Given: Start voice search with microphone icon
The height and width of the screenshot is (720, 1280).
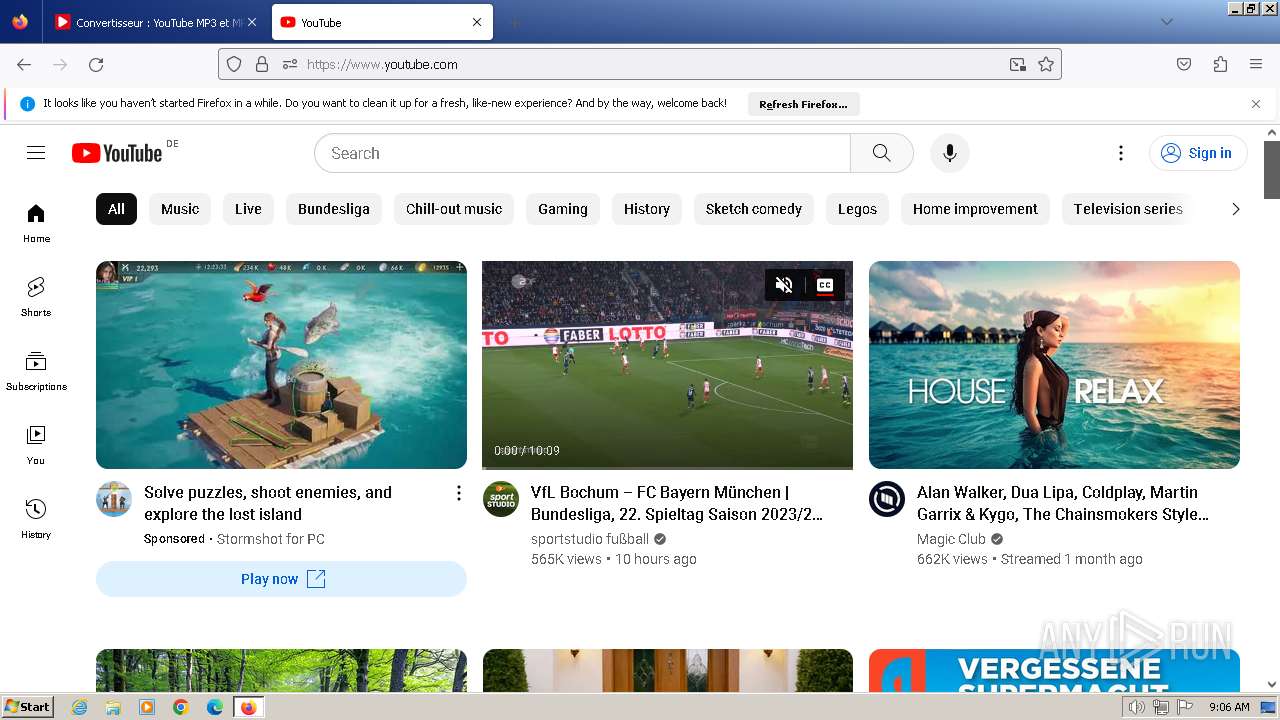Looking at the screenshot, I should pos(950,153).
